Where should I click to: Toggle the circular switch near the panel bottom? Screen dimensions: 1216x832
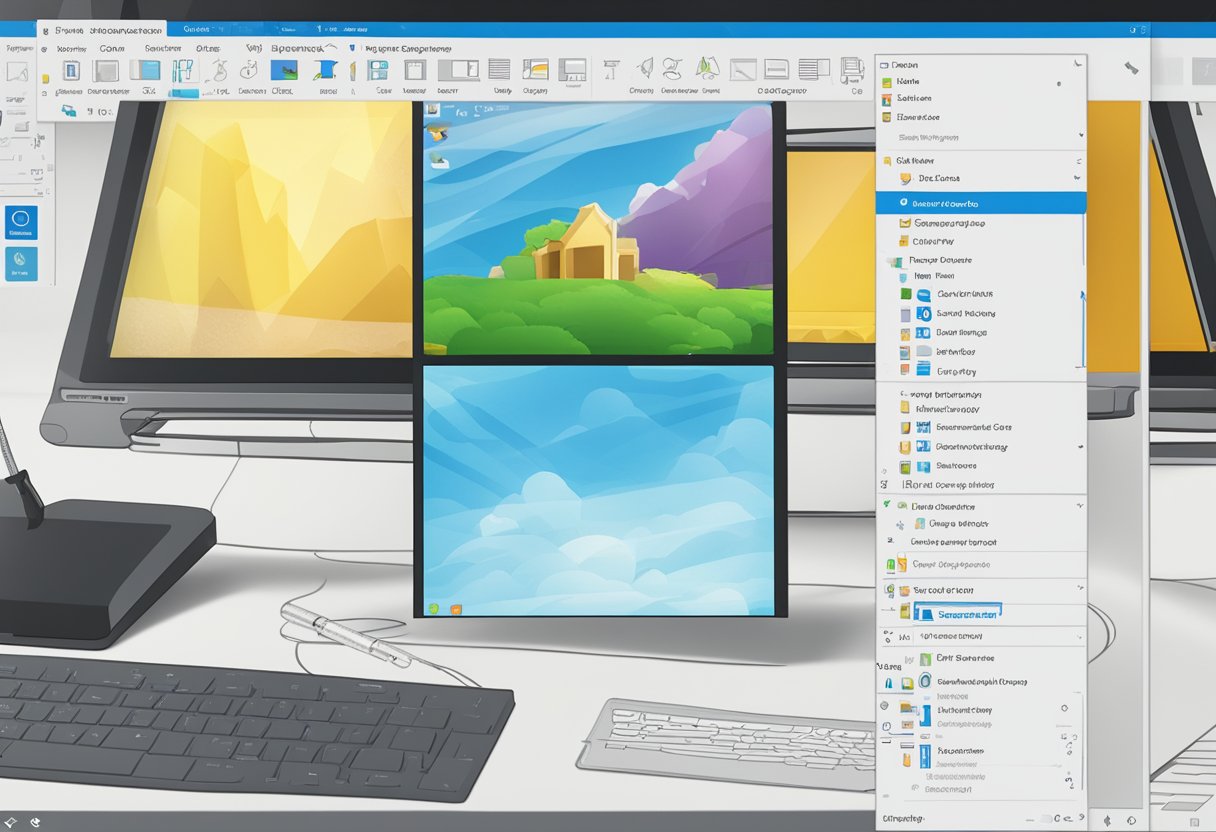click(1063, 707)
